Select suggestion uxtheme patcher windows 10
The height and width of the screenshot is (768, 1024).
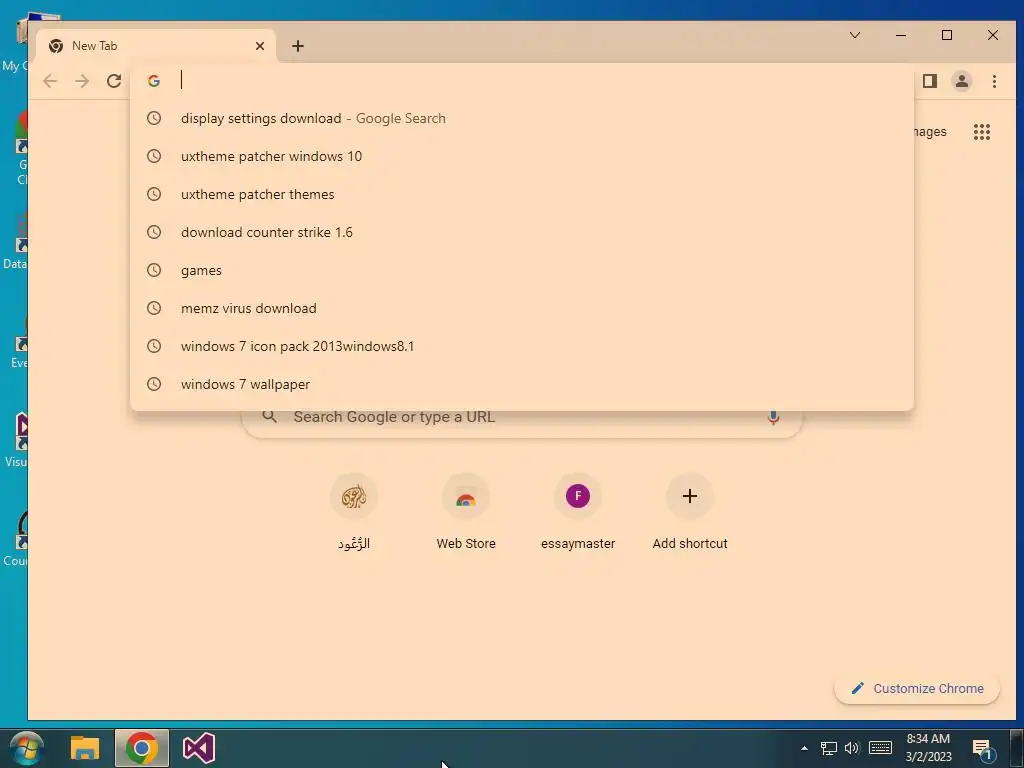522,156
